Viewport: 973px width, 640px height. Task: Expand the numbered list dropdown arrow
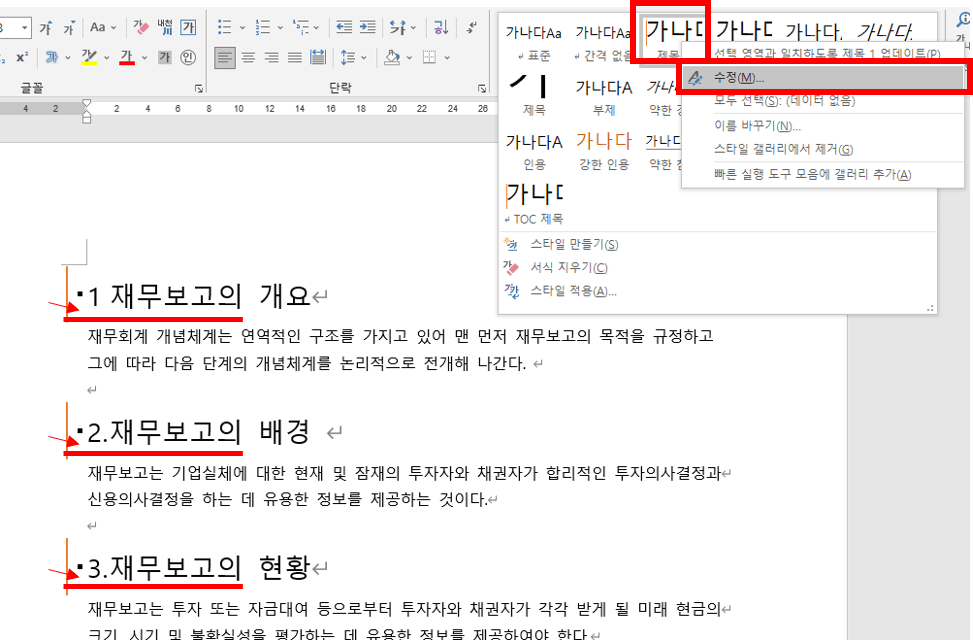tap(280, 27)
